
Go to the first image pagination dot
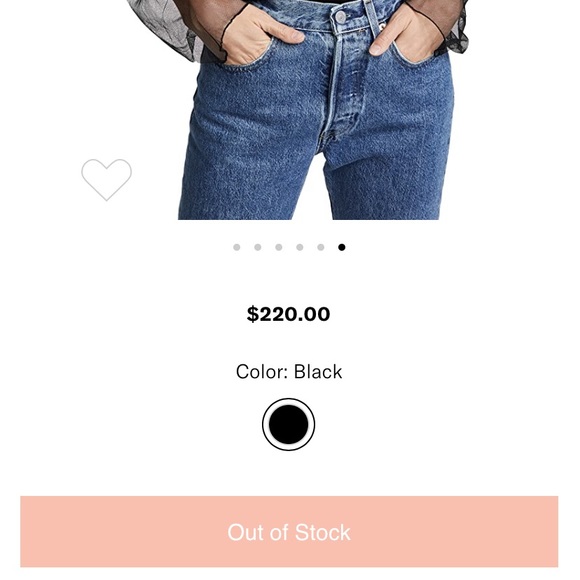tap(237, 247)
